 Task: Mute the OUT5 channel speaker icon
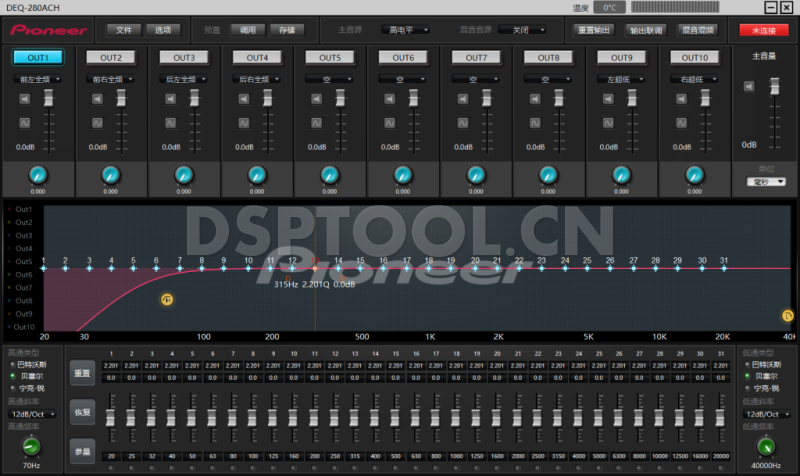(x=316, y=98)
